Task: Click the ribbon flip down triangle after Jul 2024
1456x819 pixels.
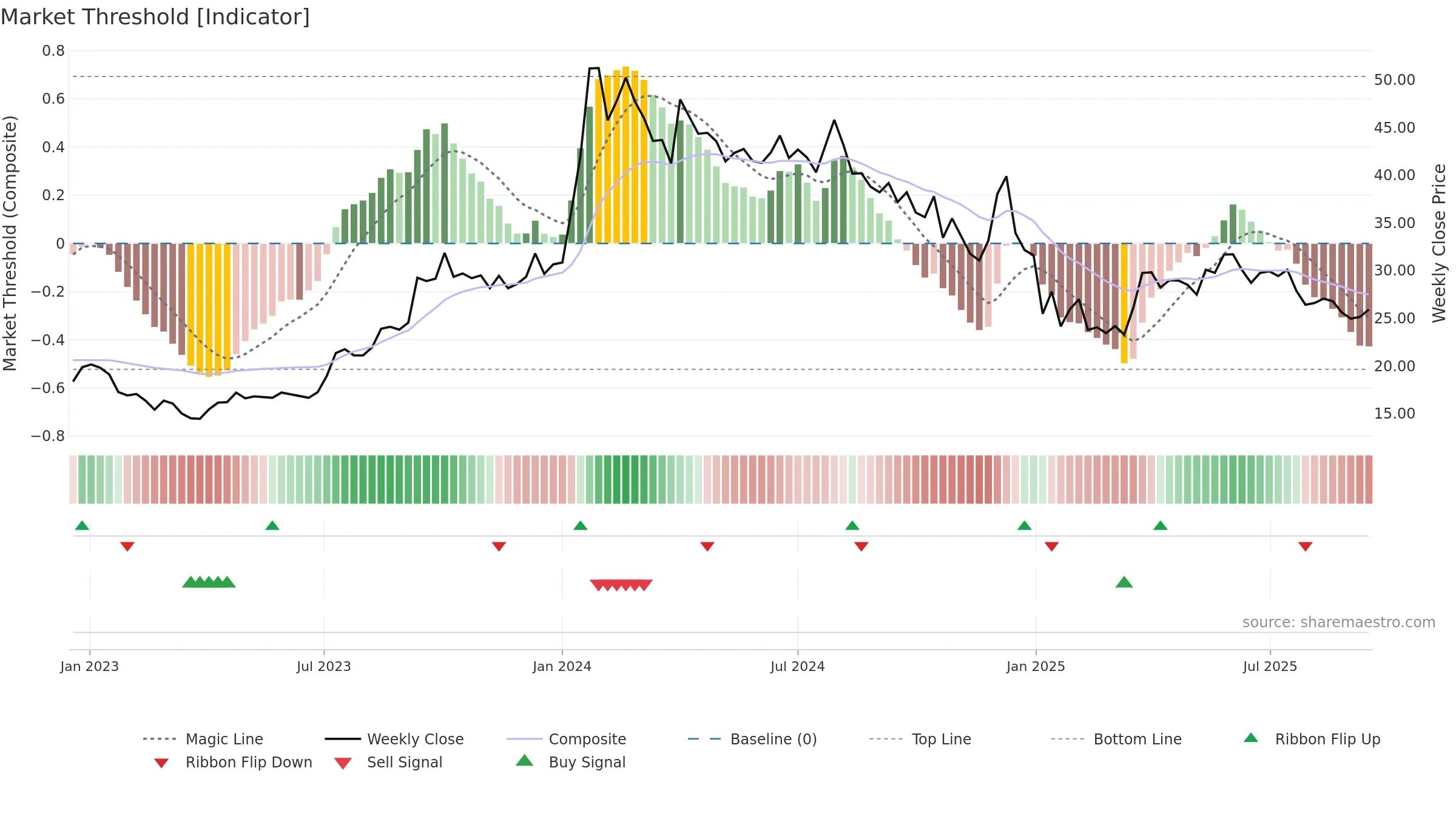Action: [861, 547]
